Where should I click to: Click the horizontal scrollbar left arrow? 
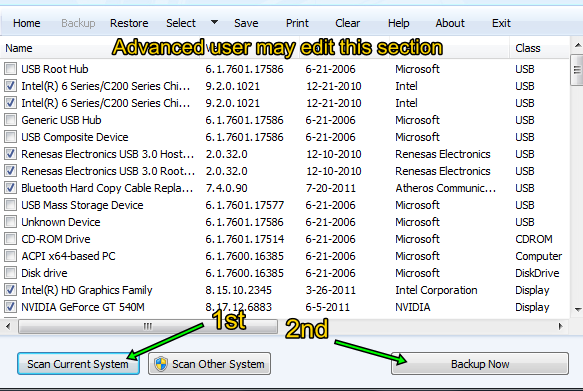pos(8,327)
